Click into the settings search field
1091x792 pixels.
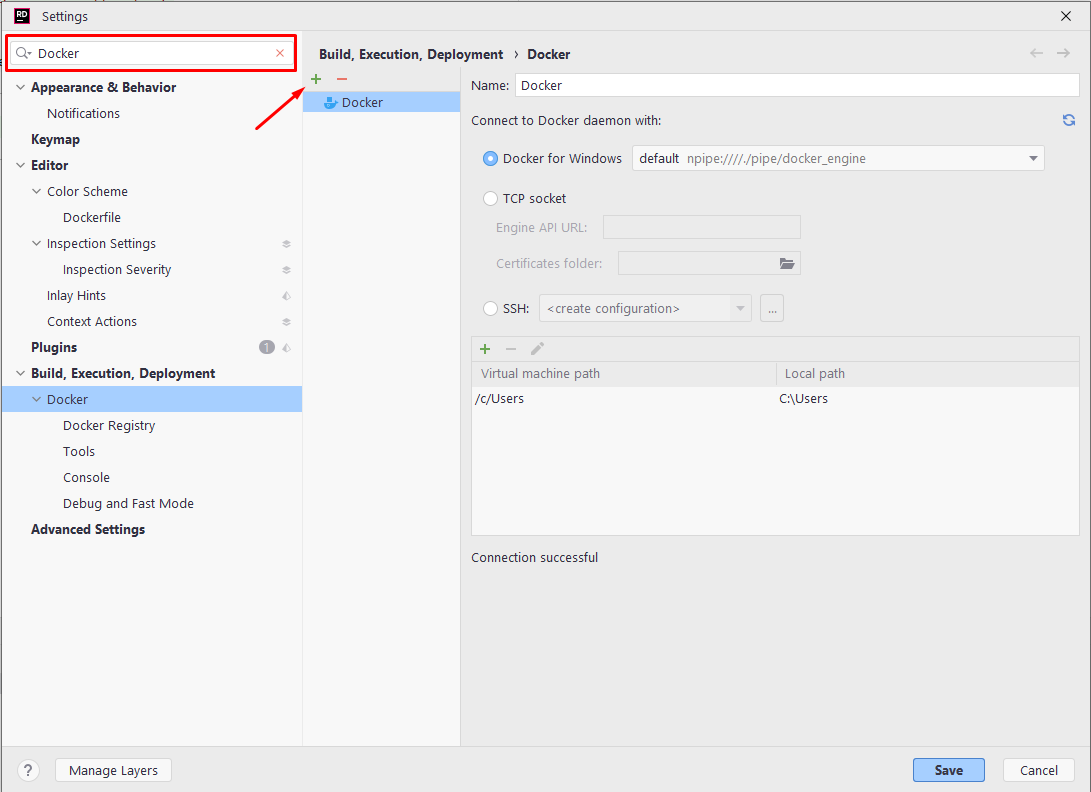coord(153,53)
